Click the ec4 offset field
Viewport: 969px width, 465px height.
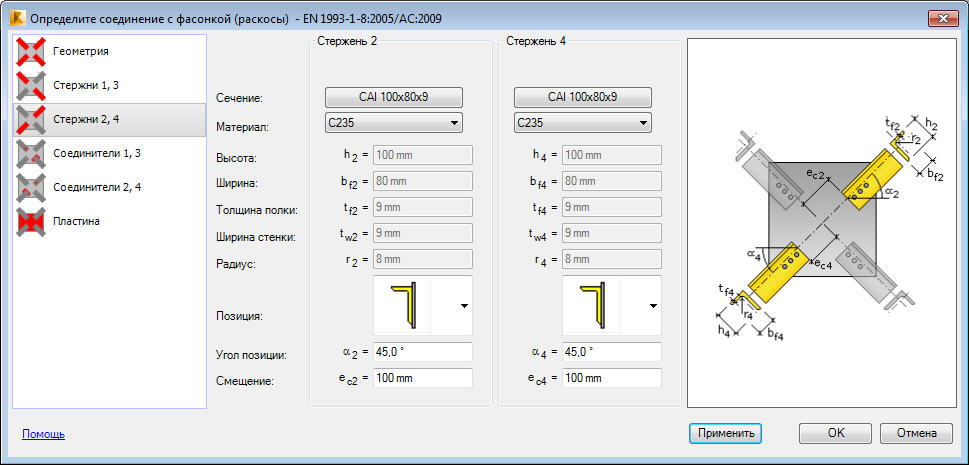tap(612, 378)
